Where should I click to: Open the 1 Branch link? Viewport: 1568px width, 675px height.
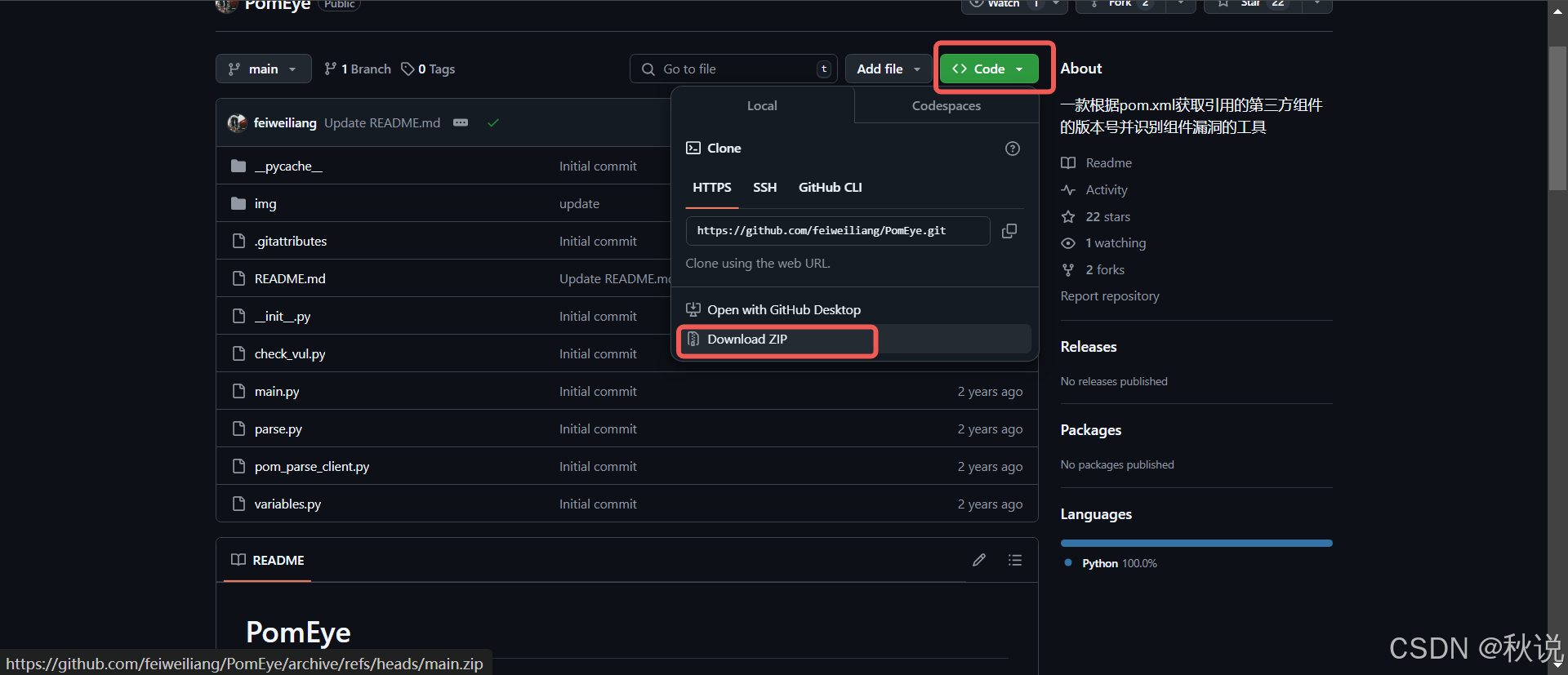[358, 69]
